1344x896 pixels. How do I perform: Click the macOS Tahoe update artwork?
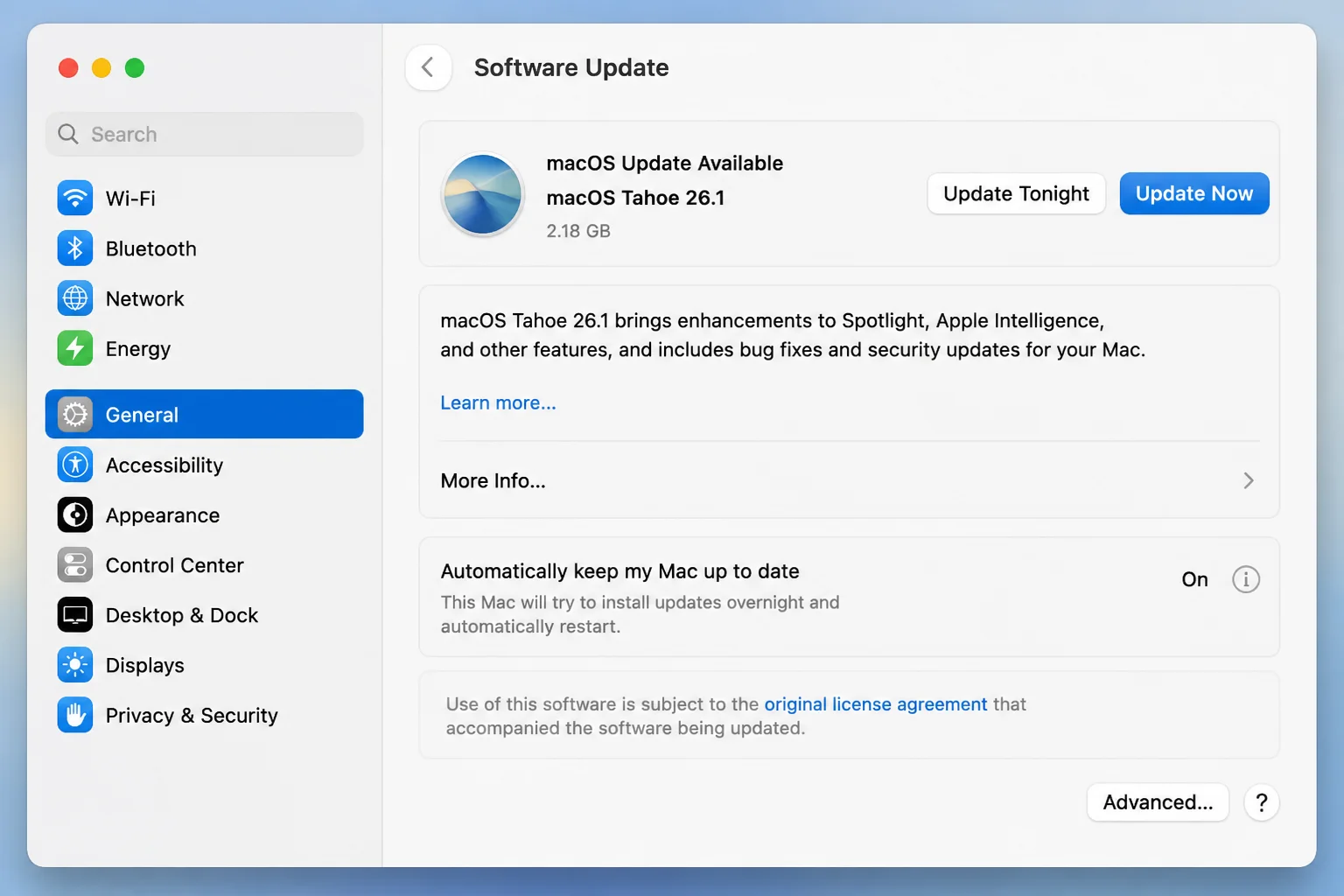click(483, 194)
